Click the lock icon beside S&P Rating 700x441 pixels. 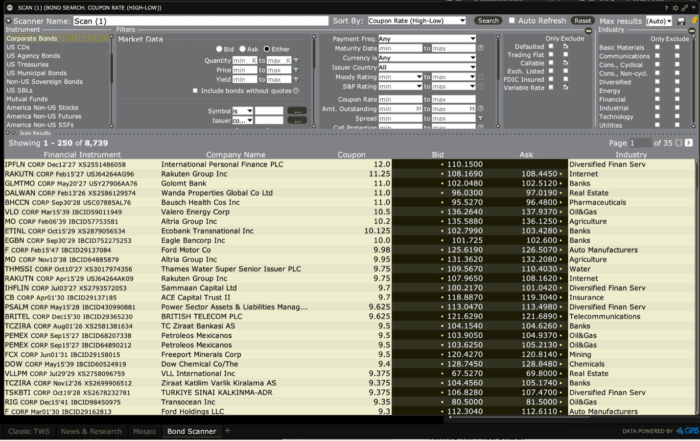click(x=480, y=86)
